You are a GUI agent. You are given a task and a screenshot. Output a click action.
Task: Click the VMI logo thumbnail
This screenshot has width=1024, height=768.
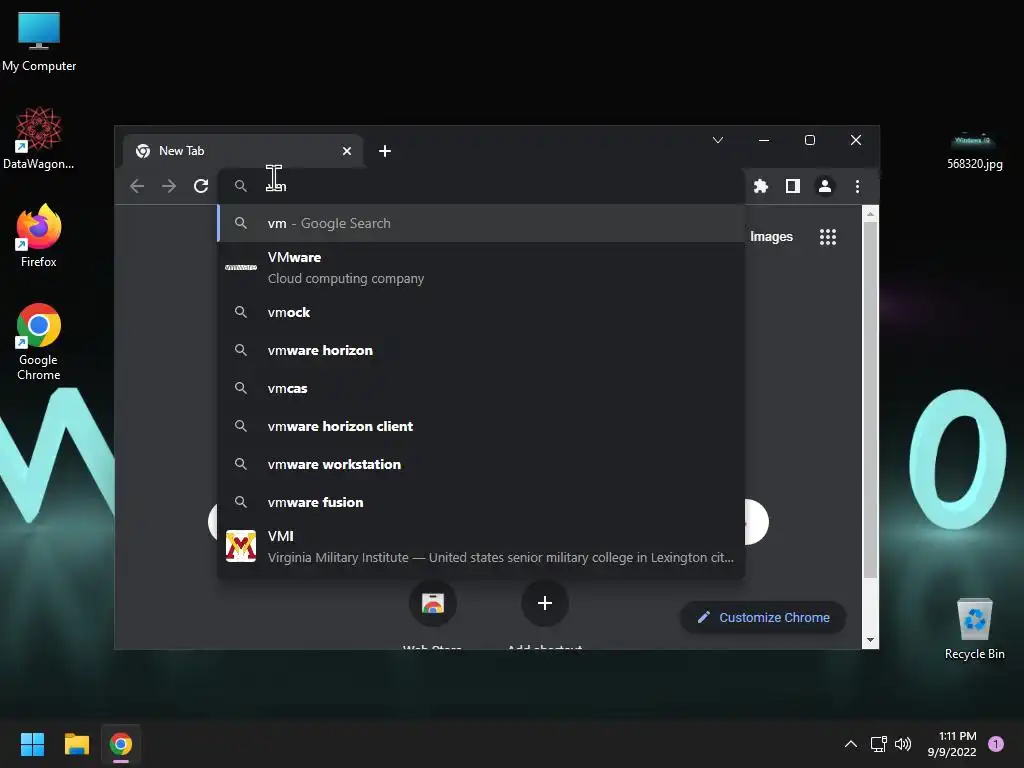tap(241, 546)
